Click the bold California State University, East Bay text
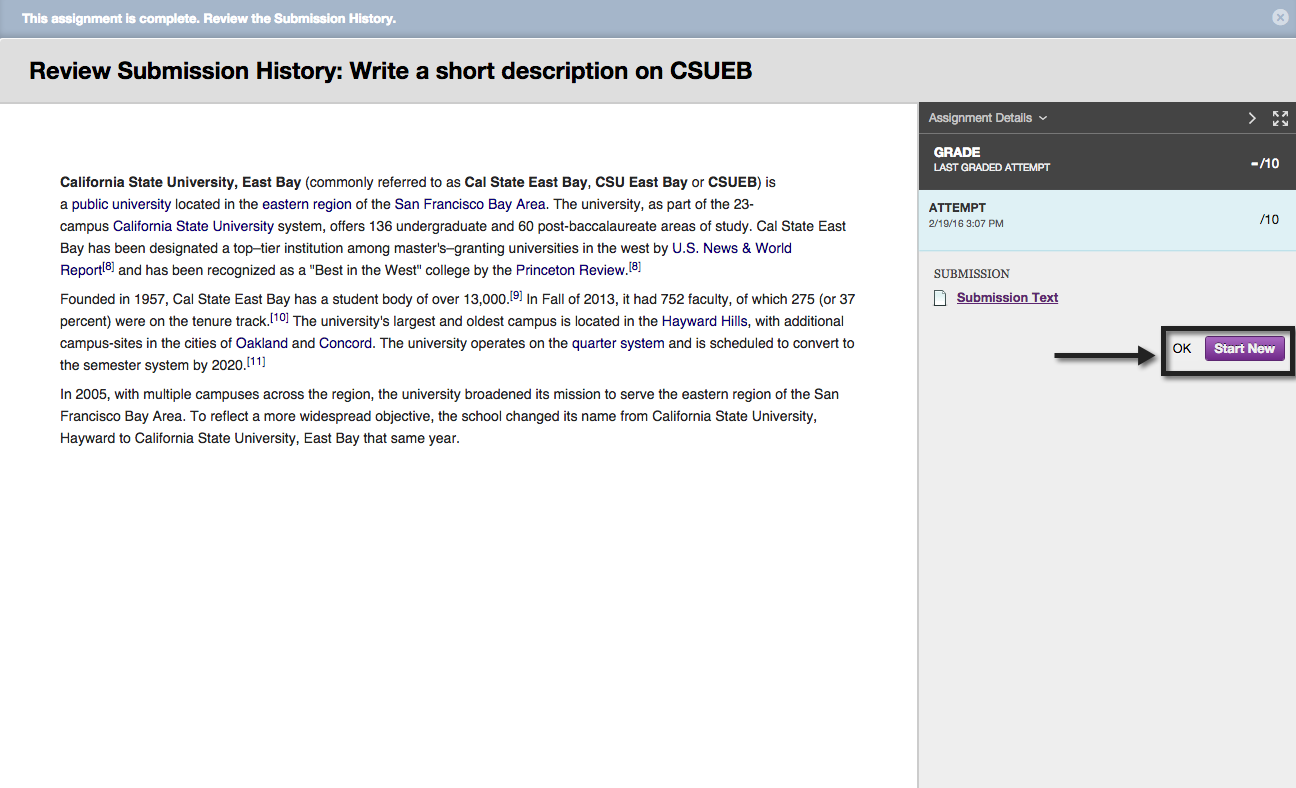1296x788 pixels. click(180, 182)
